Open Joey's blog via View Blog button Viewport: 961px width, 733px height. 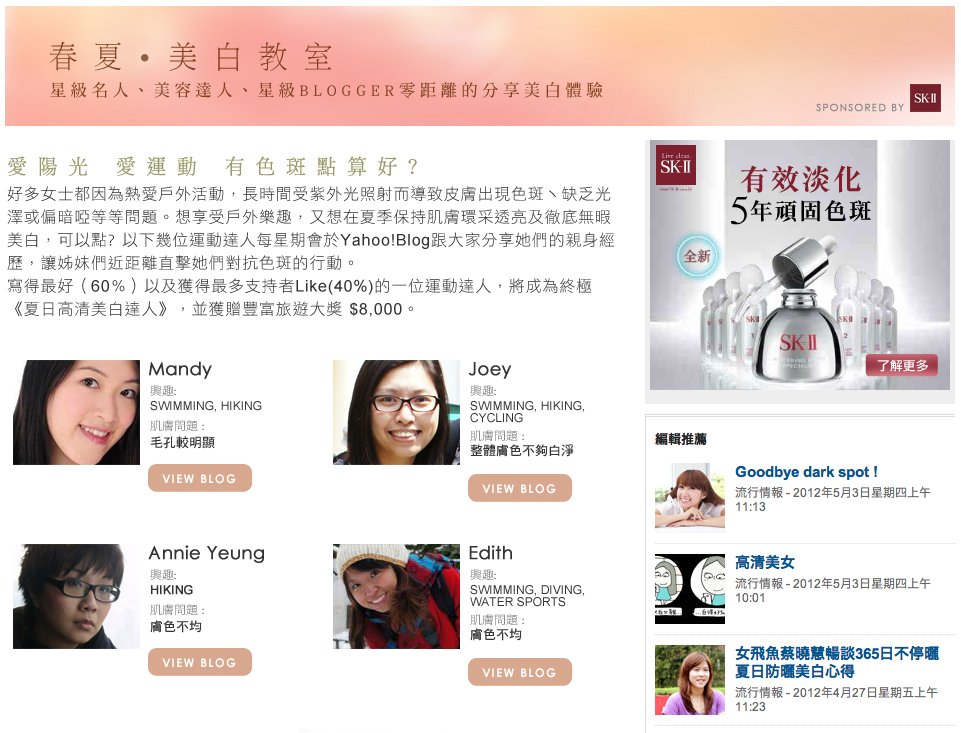coord(520,488)
